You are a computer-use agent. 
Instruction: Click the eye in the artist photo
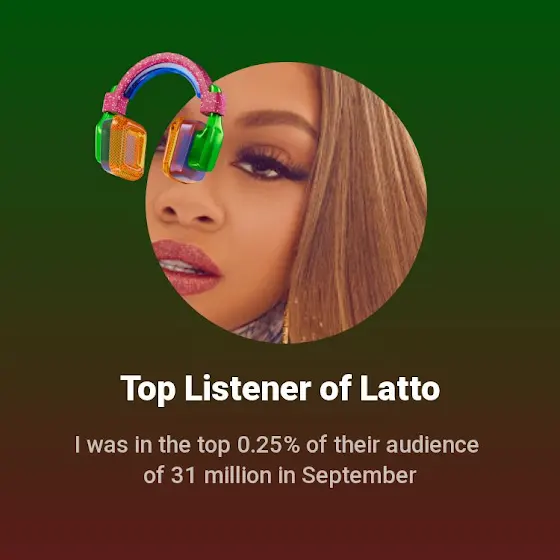[x=271, y=167]
